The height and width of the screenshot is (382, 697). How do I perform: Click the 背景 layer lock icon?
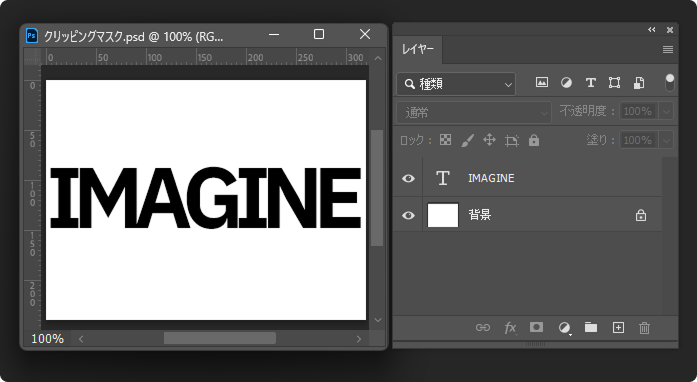[x=641, y=215]
